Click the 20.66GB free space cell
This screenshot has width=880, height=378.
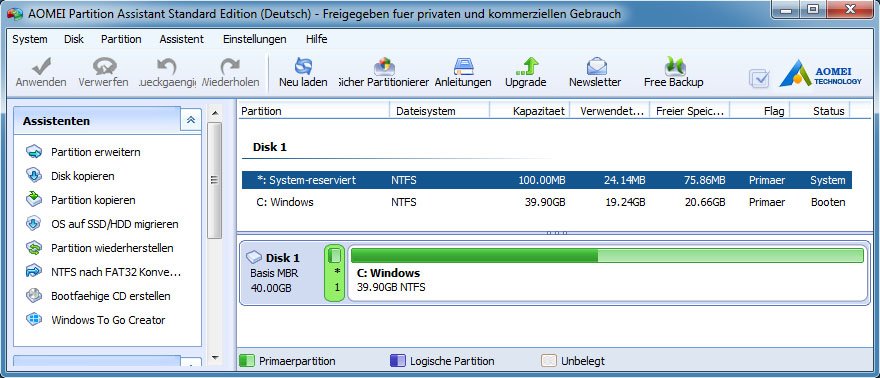705,202
